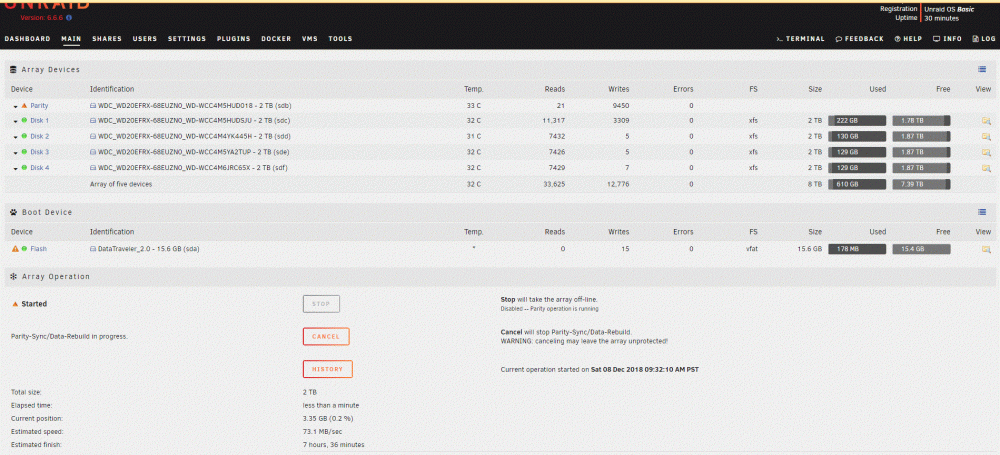Click Disk 1 used space bar 222 GB
1000x455 pixels.
point(857,121)
